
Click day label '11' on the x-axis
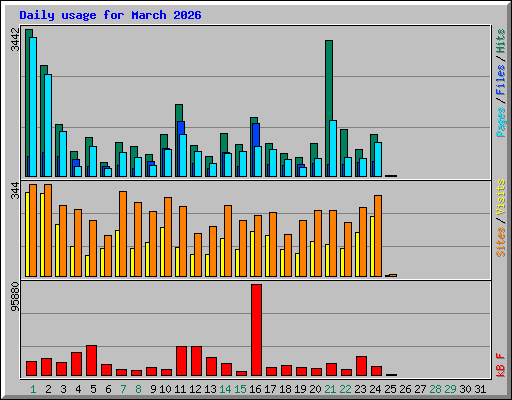pos(180,389)
